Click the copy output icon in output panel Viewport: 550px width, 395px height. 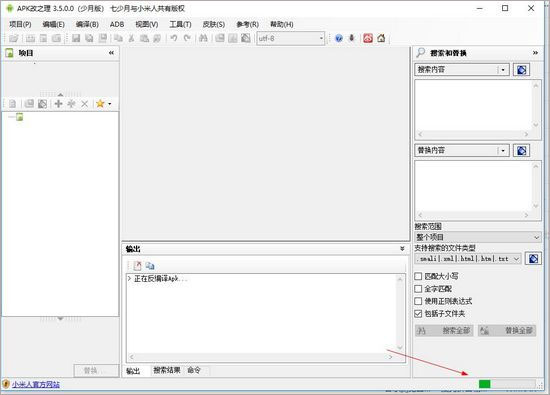[x=150, y=266]
